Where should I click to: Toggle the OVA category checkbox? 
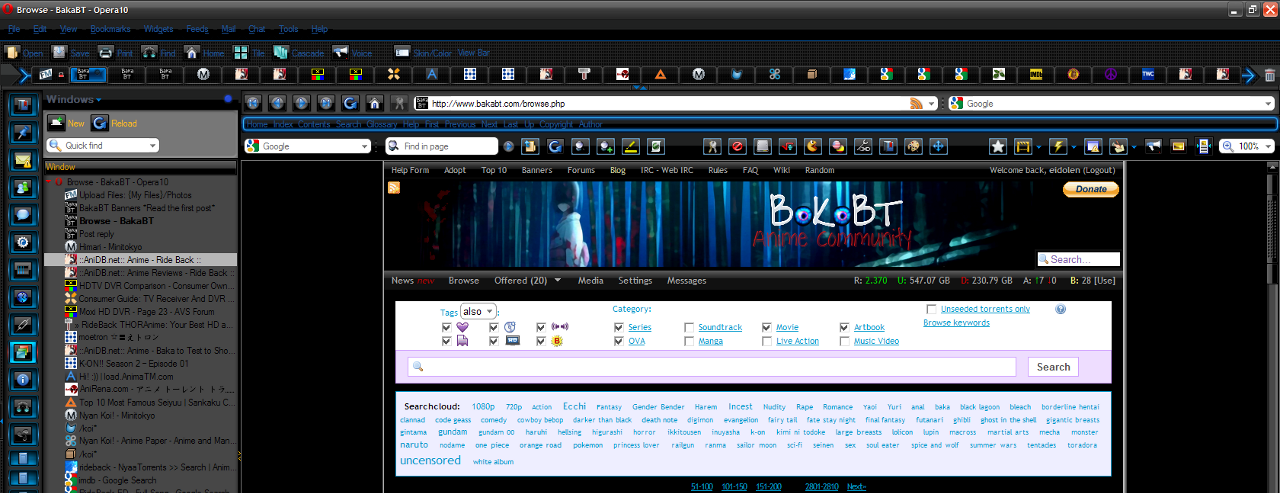point(619,341)
